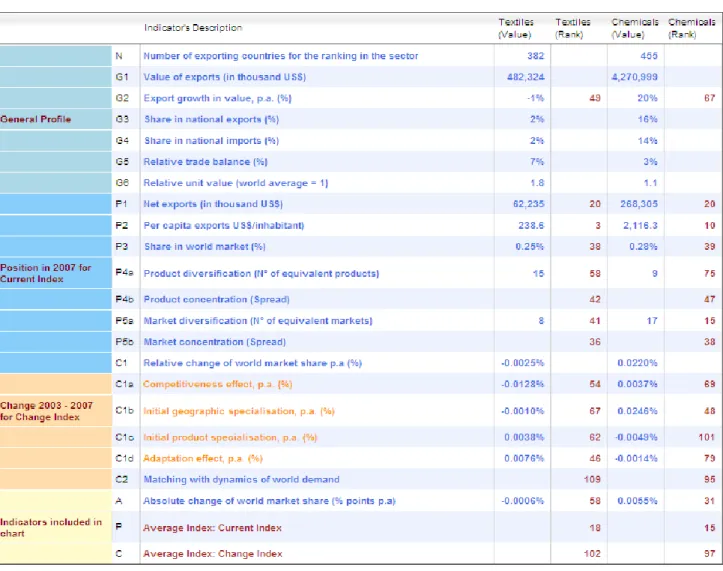Click 'Initial product specialisation, p.a. (%)'

(230, 437)
